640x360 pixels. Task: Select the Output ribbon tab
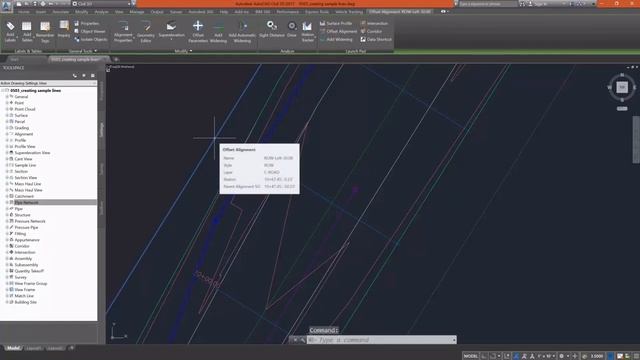pyautogui.click(x=157, y=12)
